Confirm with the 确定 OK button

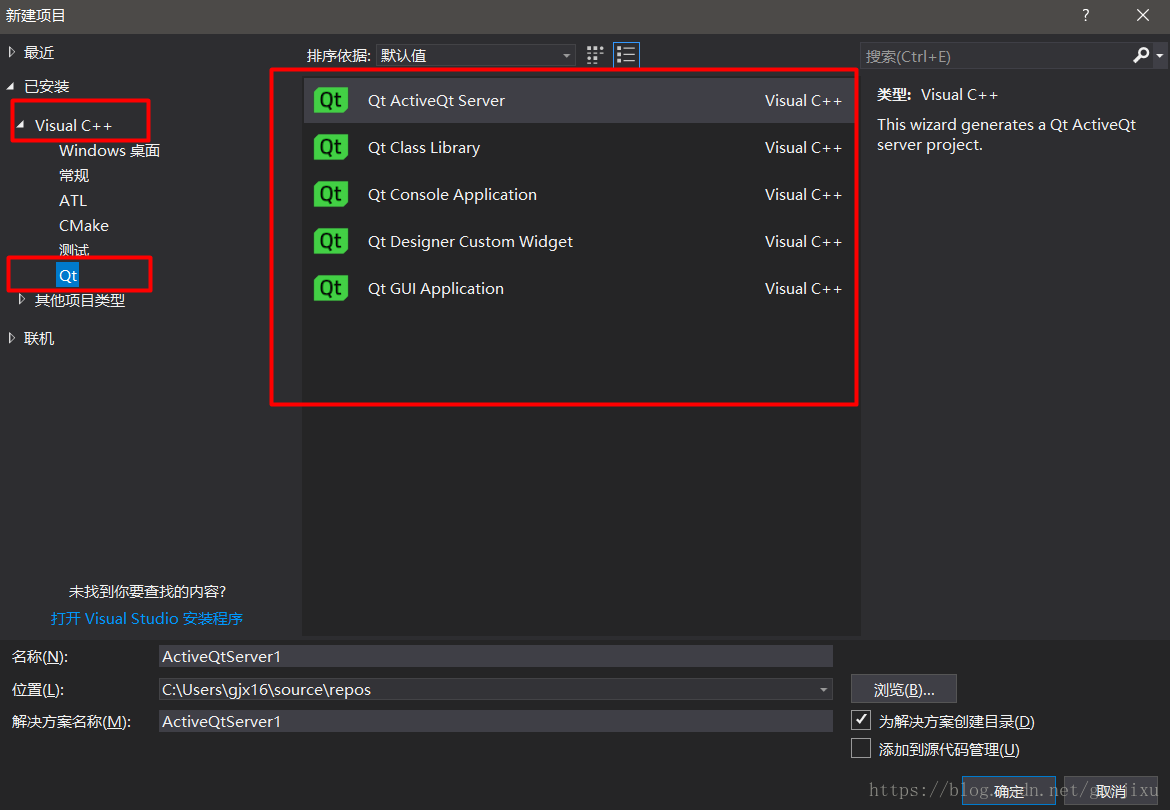[1008, 791]
